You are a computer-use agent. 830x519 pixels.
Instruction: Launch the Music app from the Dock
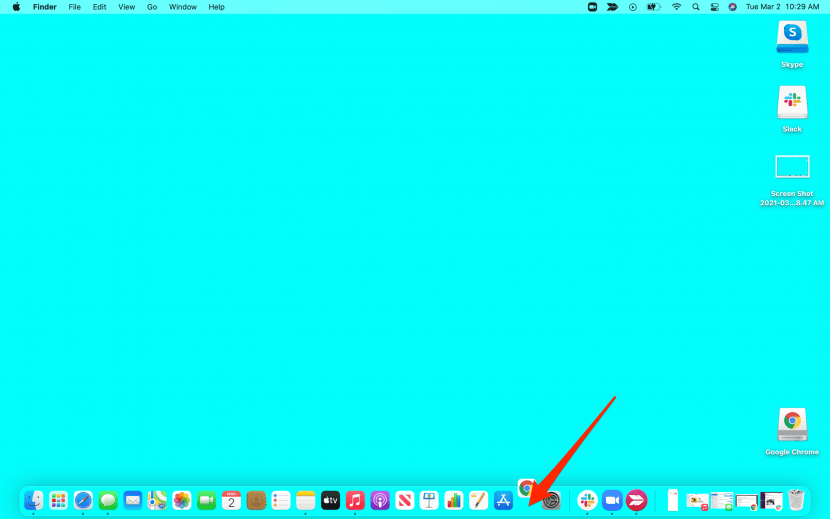[355, 500]
